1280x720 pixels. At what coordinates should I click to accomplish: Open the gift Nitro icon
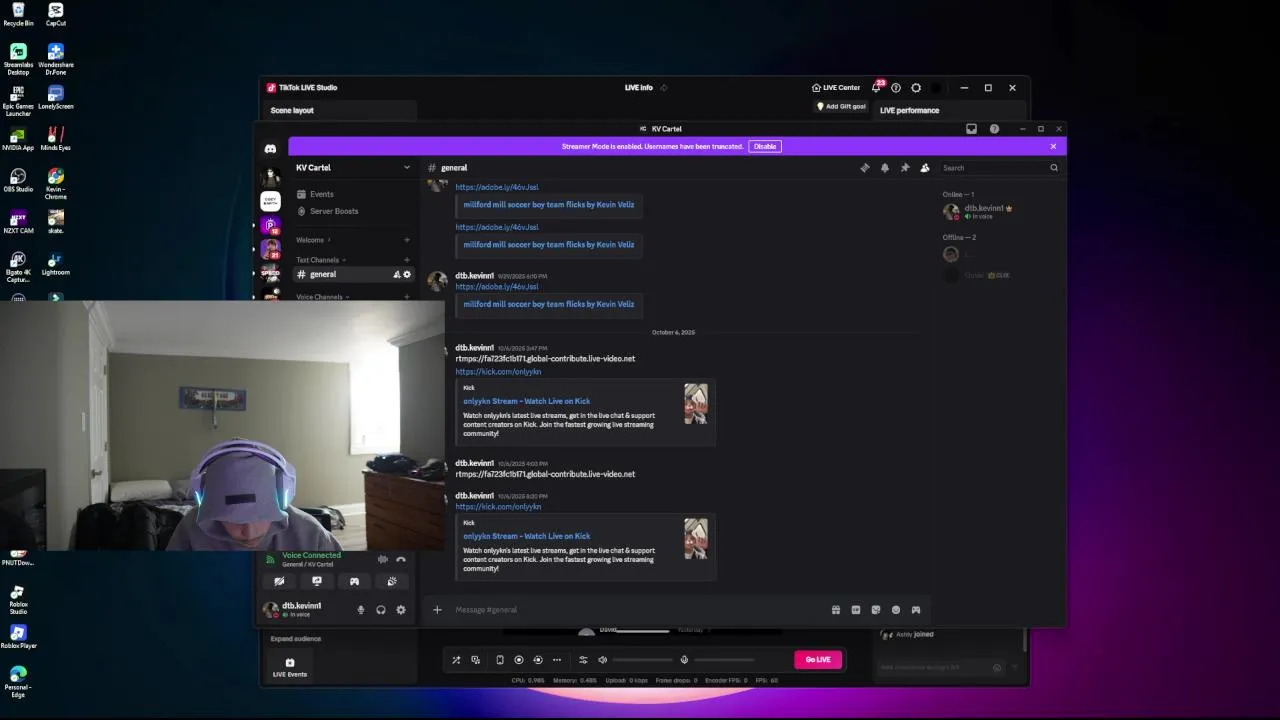pos(836,610)
